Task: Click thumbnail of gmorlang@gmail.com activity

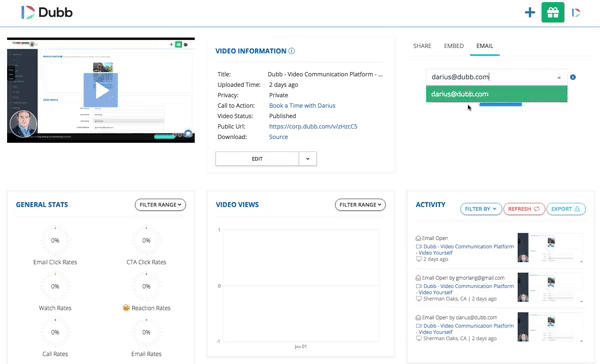Action: click(550, 287)
